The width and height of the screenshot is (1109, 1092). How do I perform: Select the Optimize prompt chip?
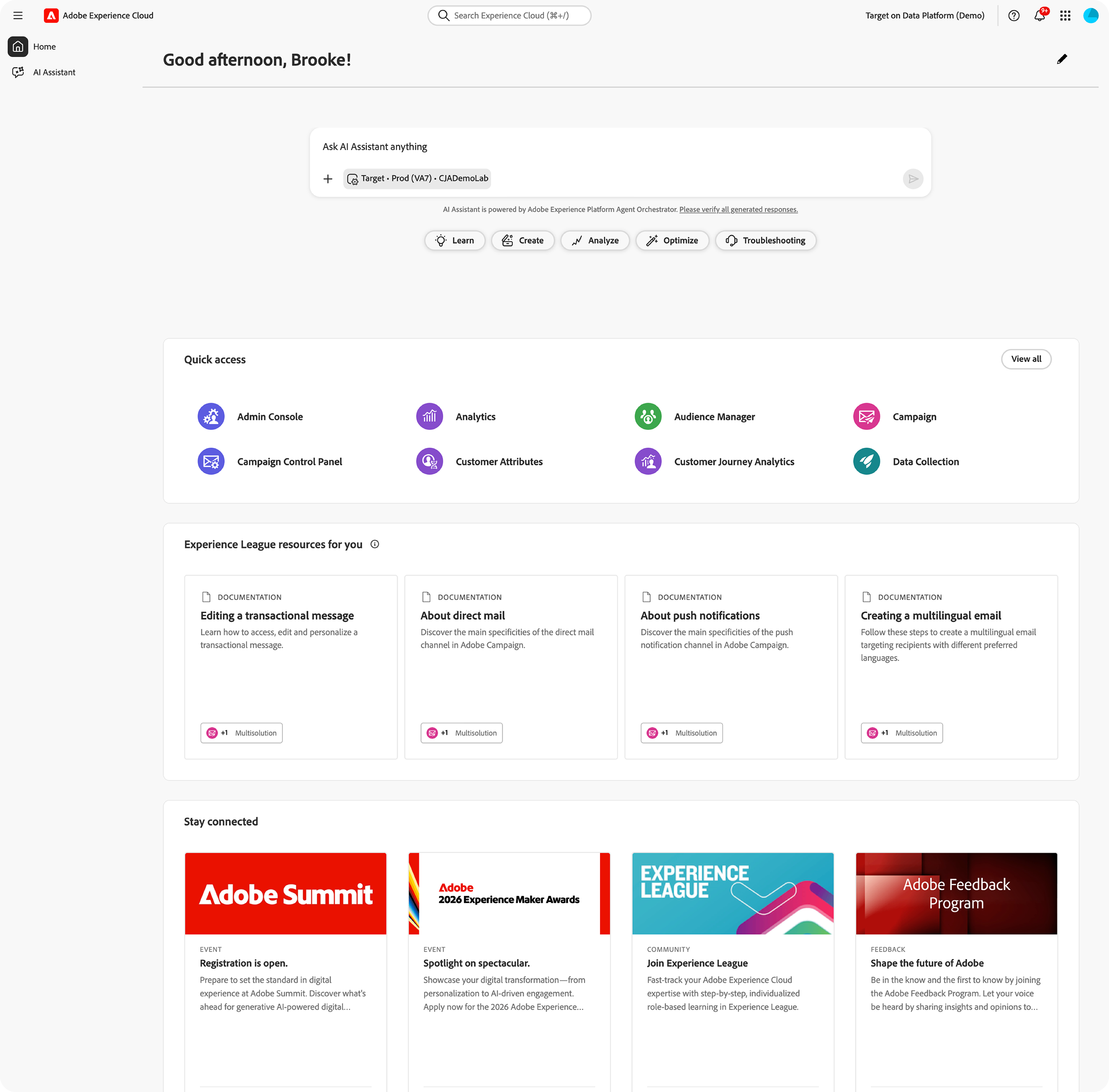(x=672, y=240)
